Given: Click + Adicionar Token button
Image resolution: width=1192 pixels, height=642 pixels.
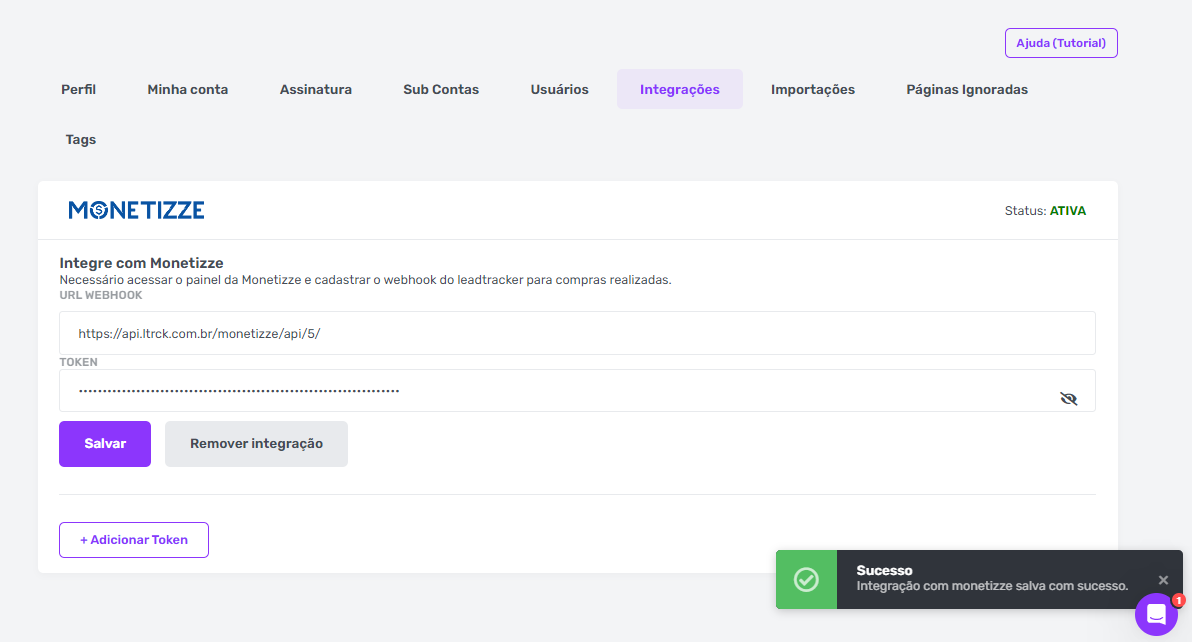Looking at the screenshot, I should [134, 540].
